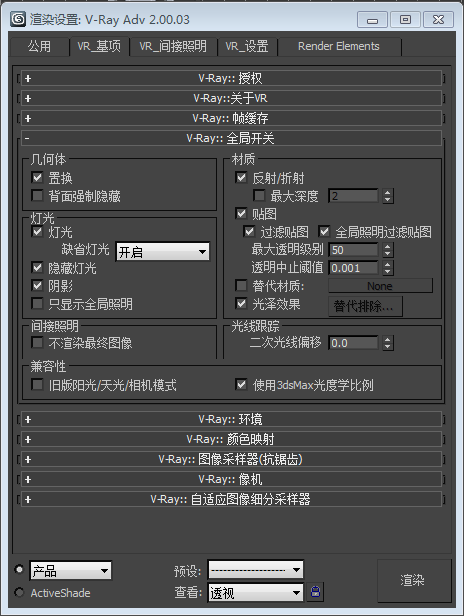The width and height of the screenshot is (464, 616).
Task: Enable the 最大深度 checkbox
Action: tap(259, 195)
